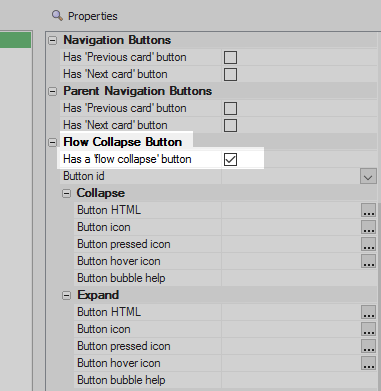
Task: Click the Button id value field
Action: 291,176
